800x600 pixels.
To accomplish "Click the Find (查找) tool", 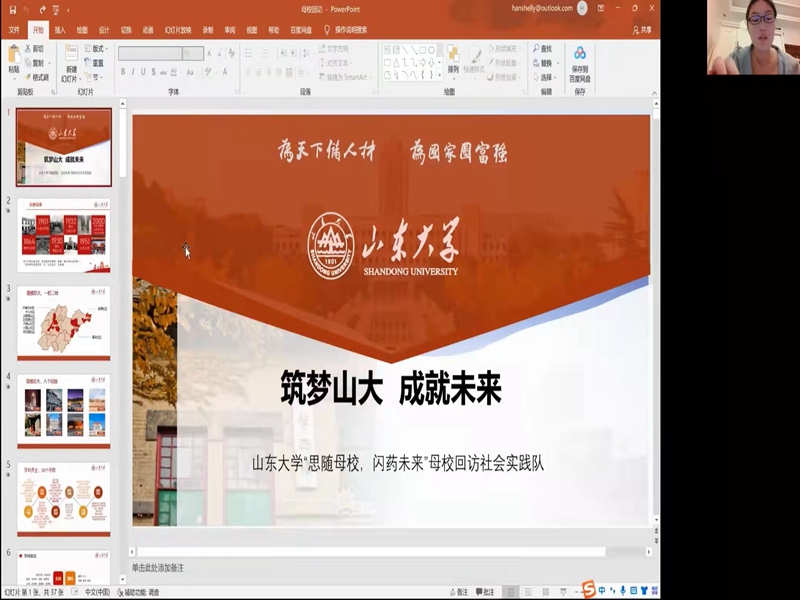I will 546,48.
